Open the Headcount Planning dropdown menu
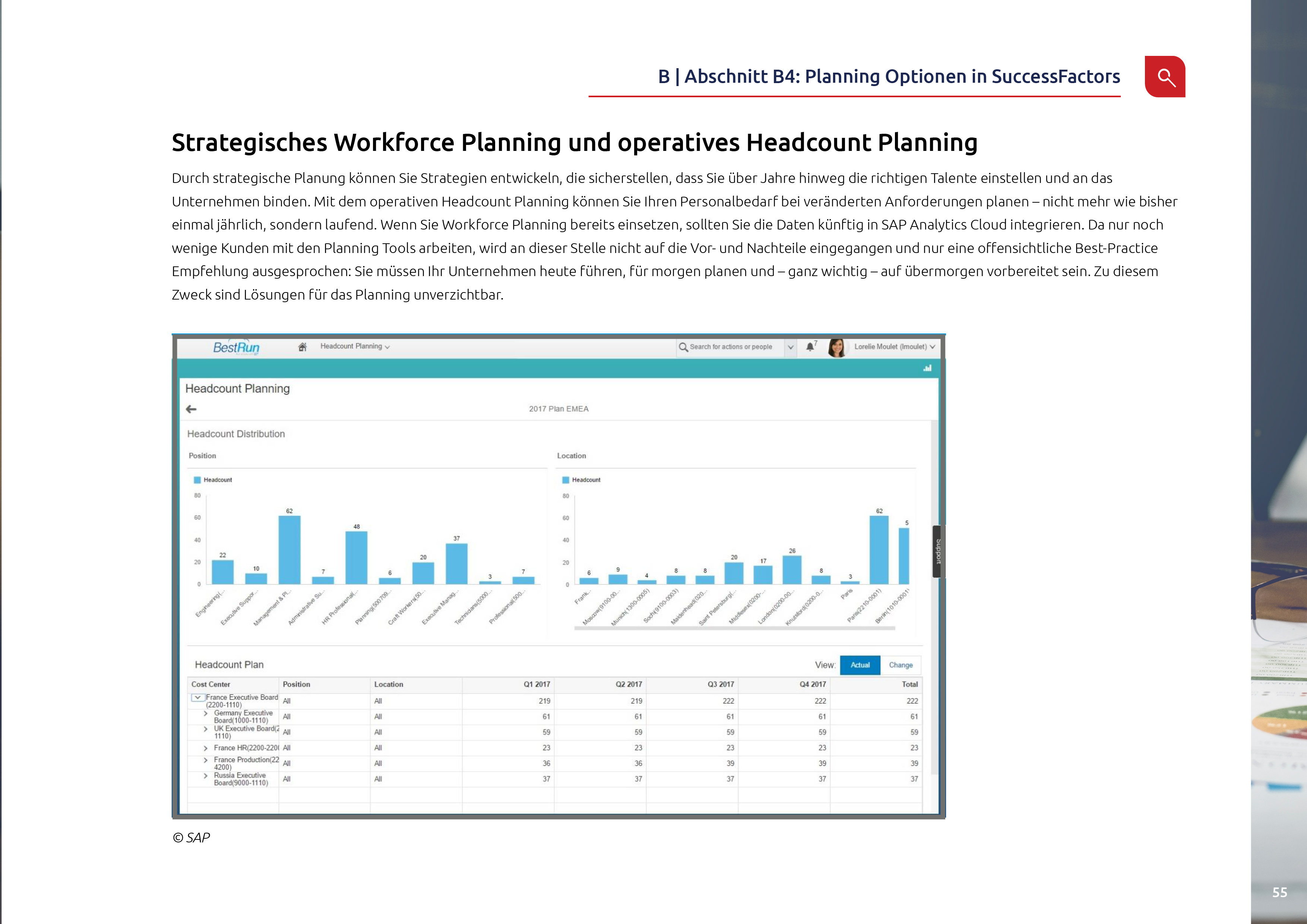 coord(355,346)
